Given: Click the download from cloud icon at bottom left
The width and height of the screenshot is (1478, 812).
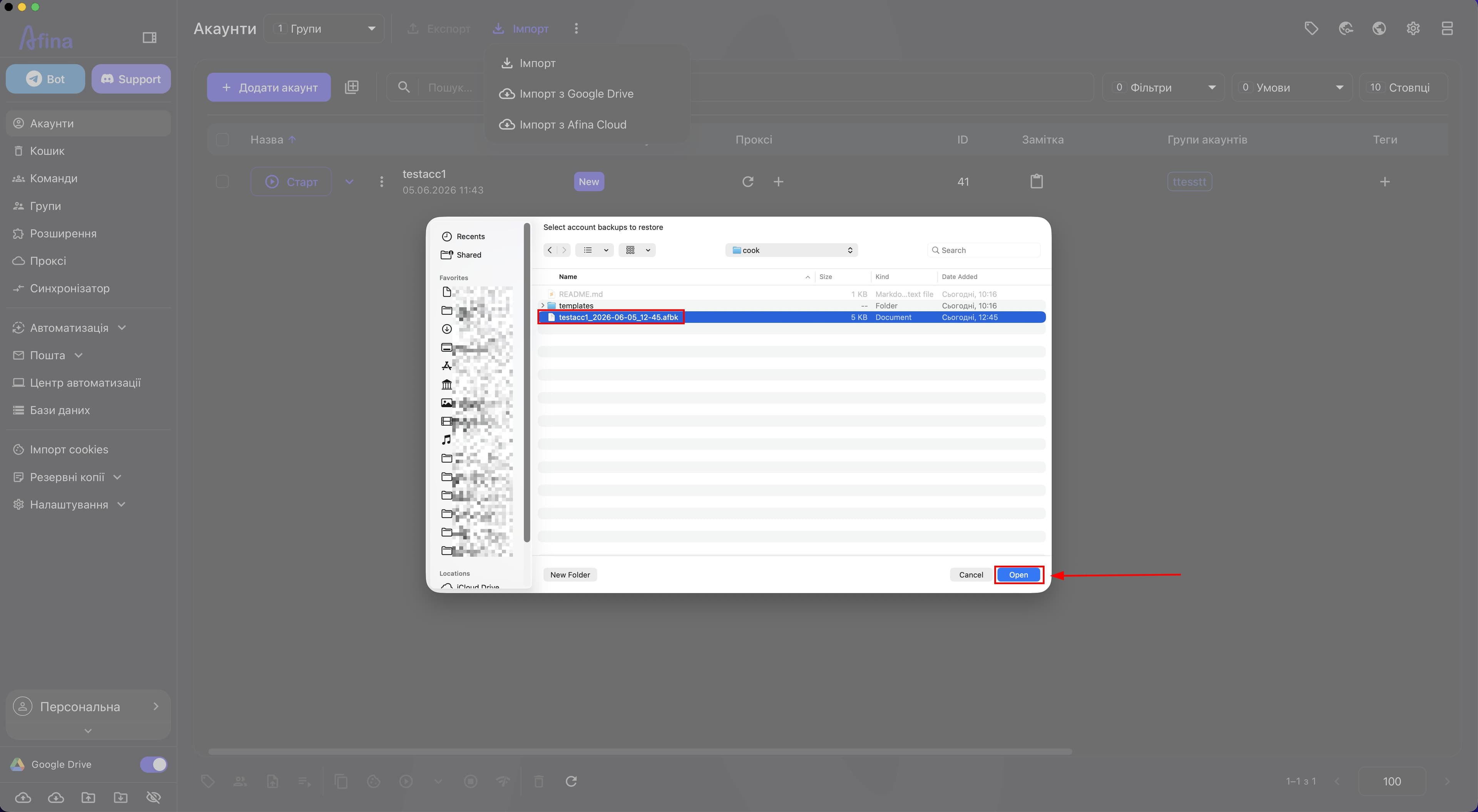Looking at the screenshot, I should click(56, 797).
